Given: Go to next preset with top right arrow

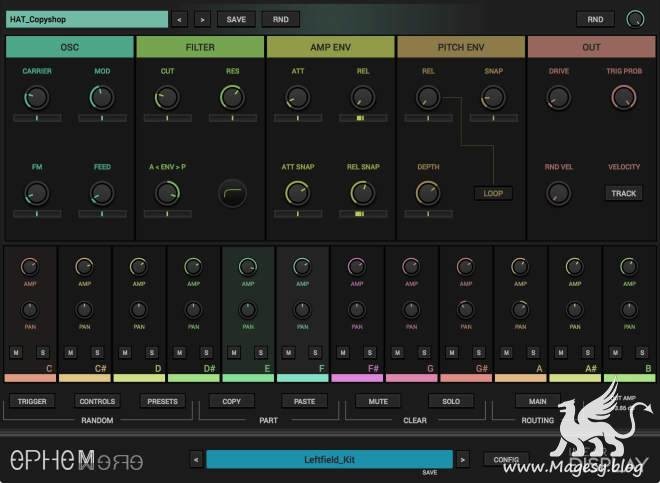Looking at the screenshot, I should 202,19.
